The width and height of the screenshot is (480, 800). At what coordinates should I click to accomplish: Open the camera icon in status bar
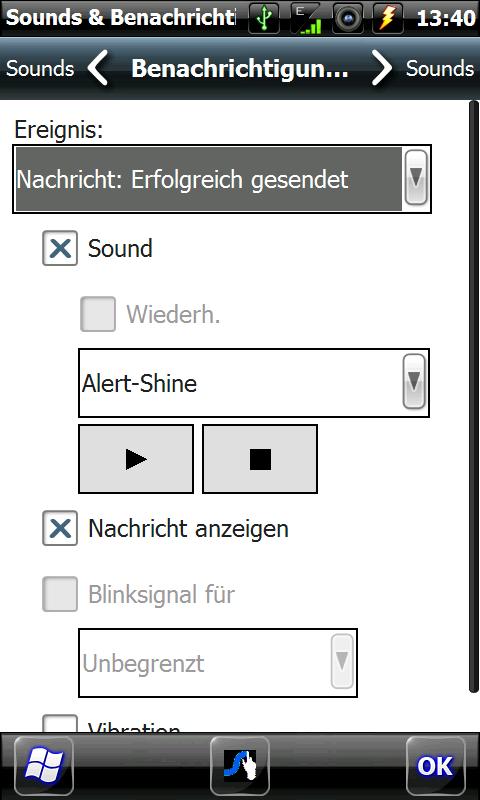pos(347,18)
